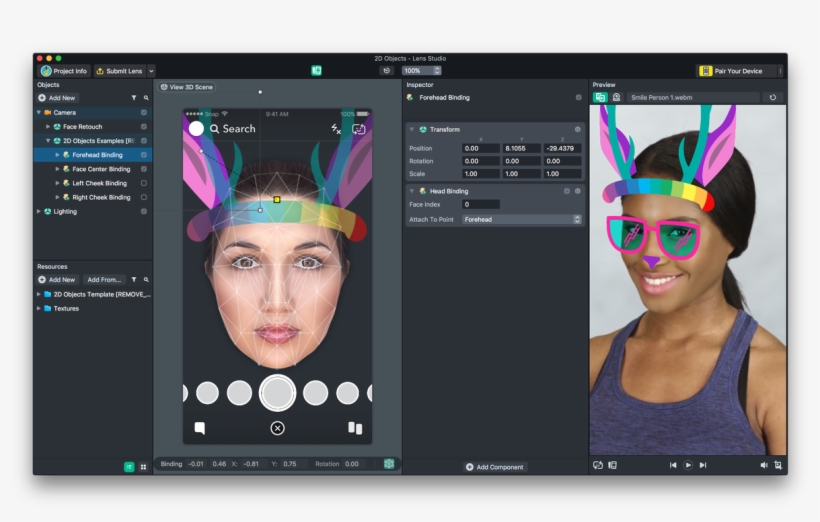Expand the 2D Objects Template folder
Viewport: 820px width, 522px height.
(x=39, y=294)
